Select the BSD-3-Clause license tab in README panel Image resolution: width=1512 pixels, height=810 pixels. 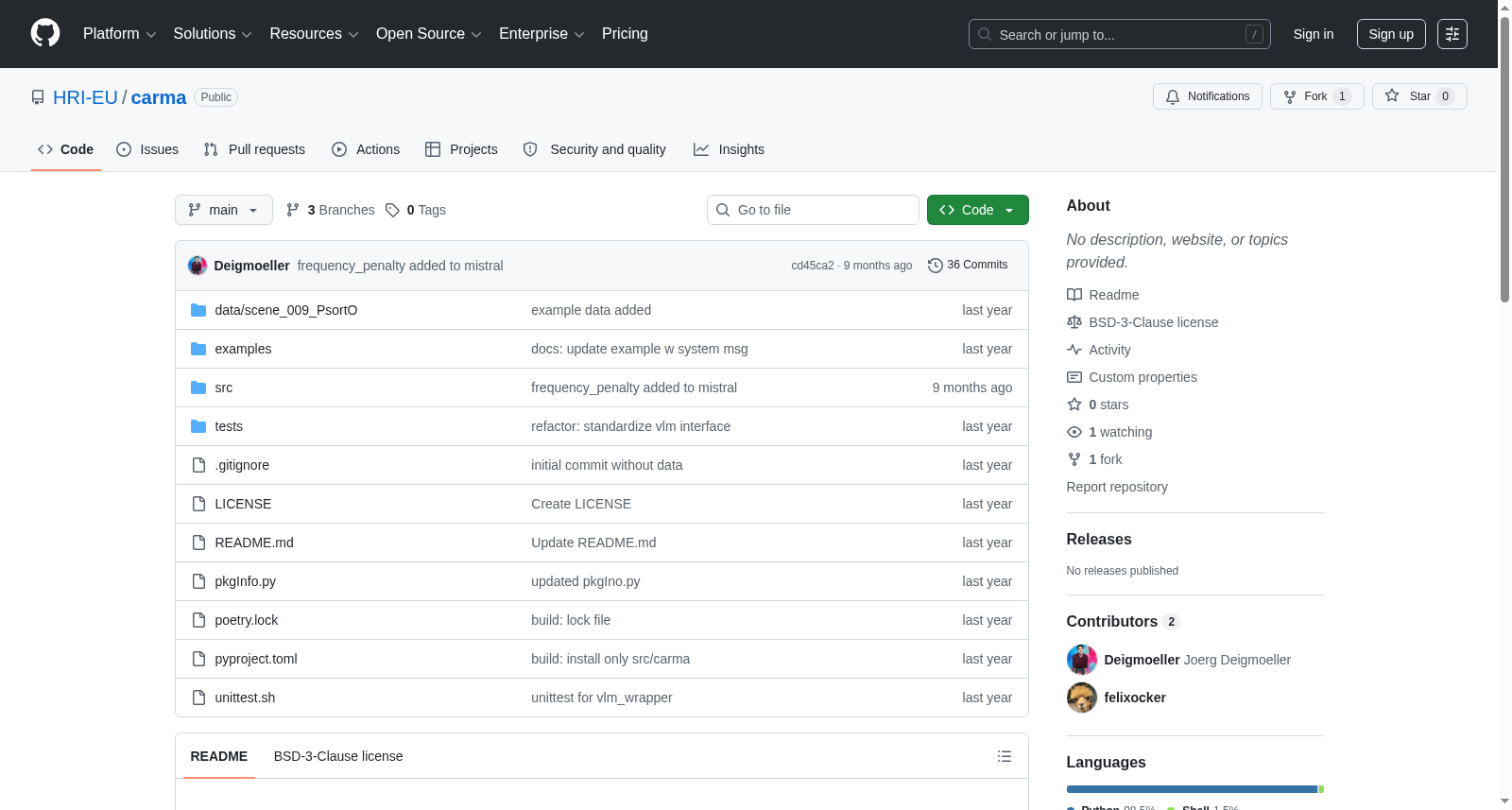point(338,756)
